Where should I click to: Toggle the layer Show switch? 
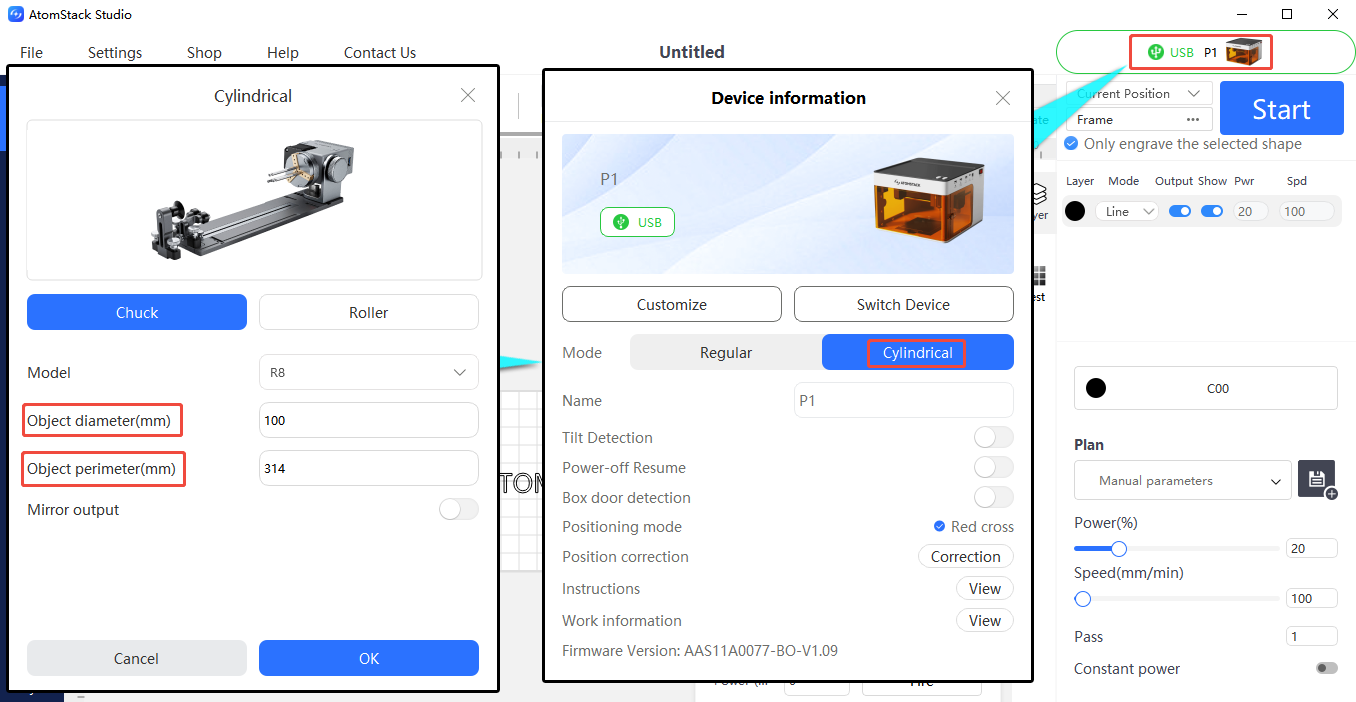click(1212, 211)
